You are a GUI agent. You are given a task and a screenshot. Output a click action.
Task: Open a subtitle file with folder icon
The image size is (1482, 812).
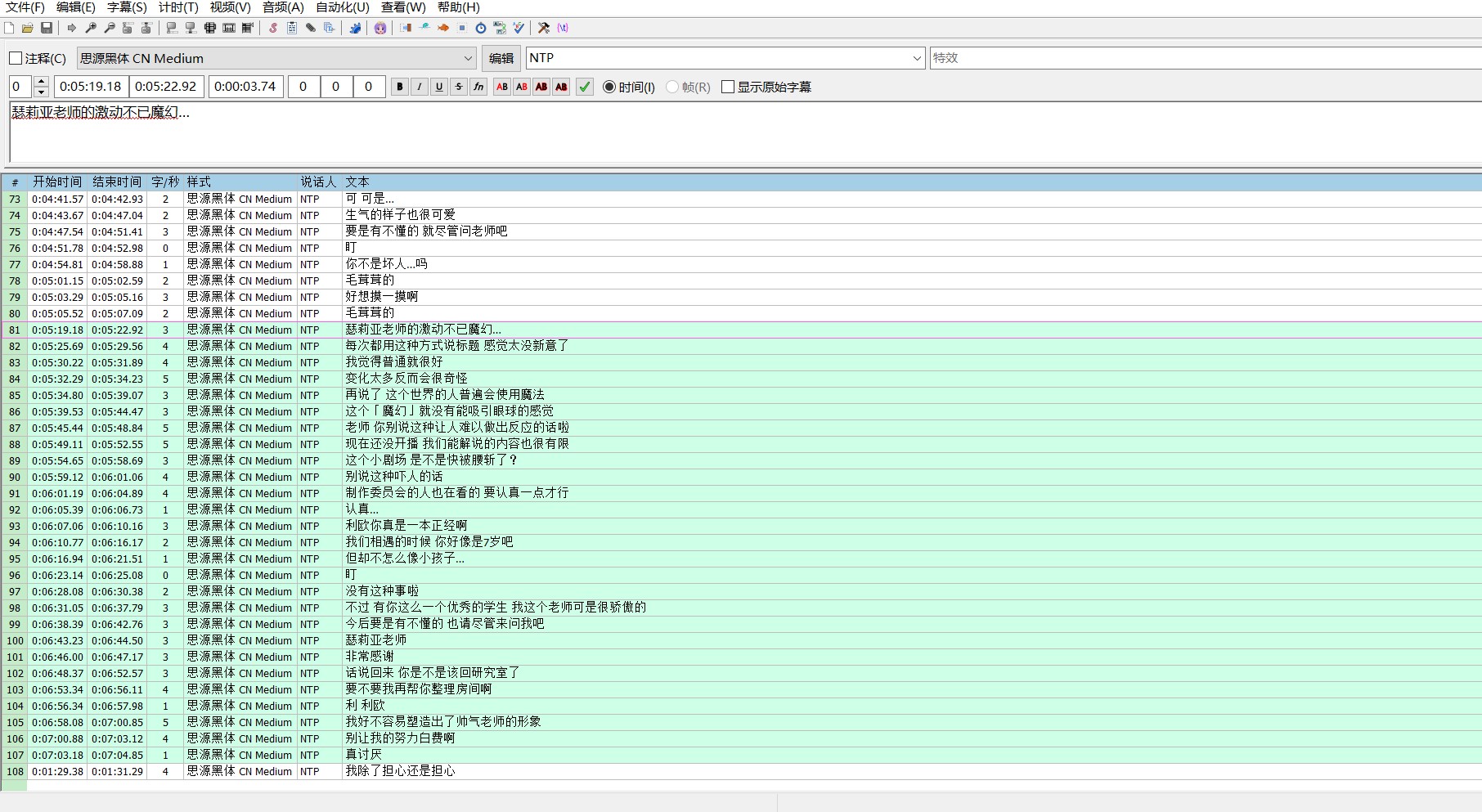pyautogui.click(x=28, y=28)
